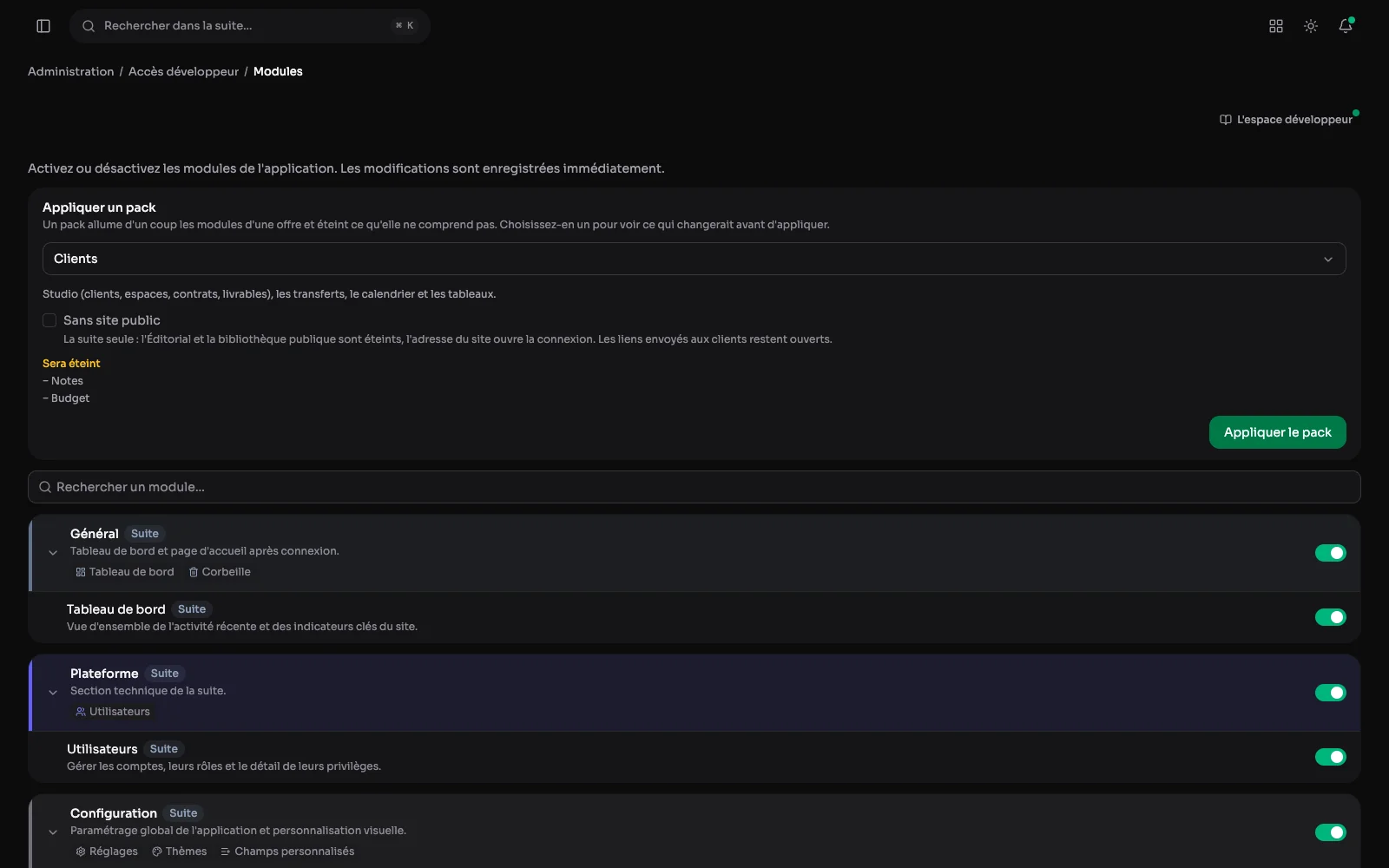Toggle the sidebar panel icon

(43, 26)
